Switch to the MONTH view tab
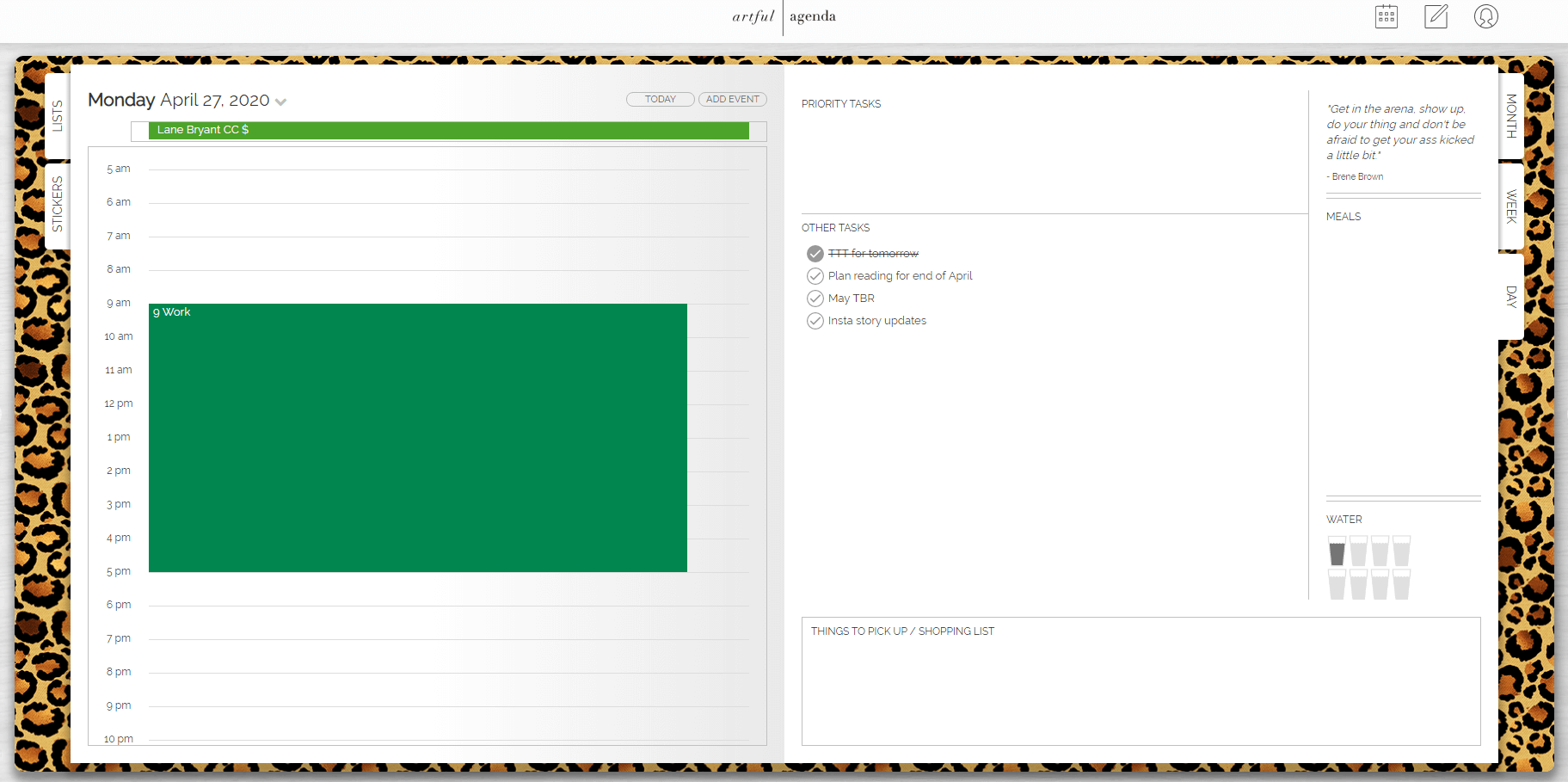1568x782 pixels. (1511, 116)
